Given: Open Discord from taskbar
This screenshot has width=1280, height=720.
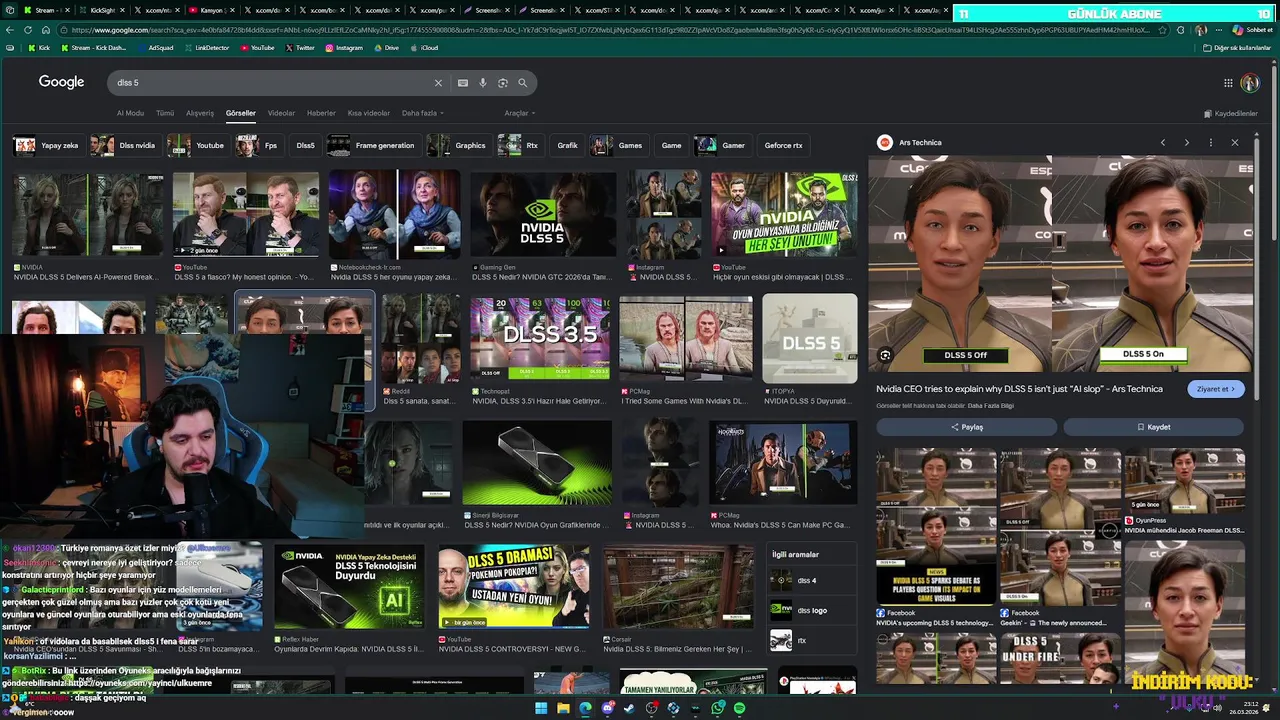Looking at the screenshot, I should [607, 708].
